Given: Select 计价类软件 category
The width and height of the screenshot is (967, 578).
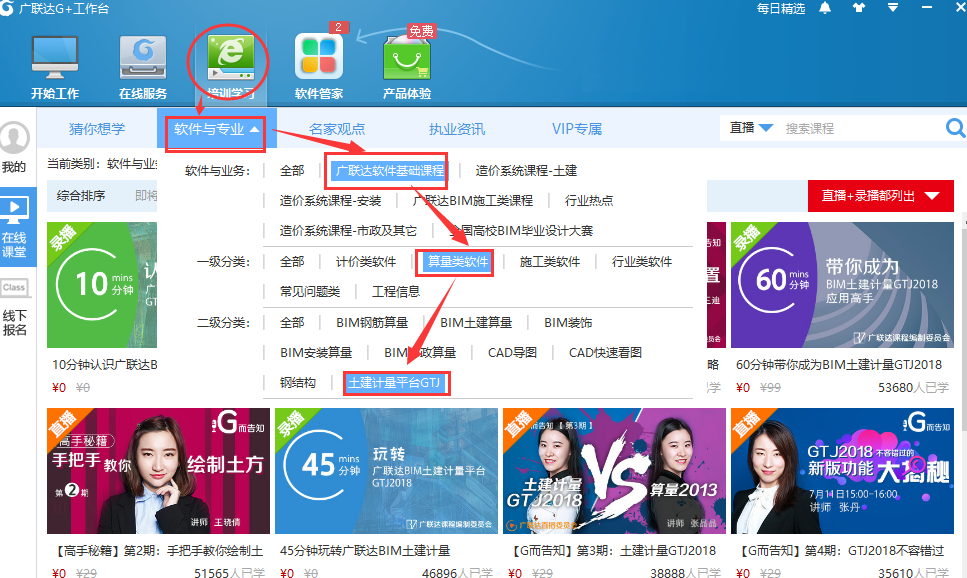Looking at the screenshot, I should [x=366, y=262].
